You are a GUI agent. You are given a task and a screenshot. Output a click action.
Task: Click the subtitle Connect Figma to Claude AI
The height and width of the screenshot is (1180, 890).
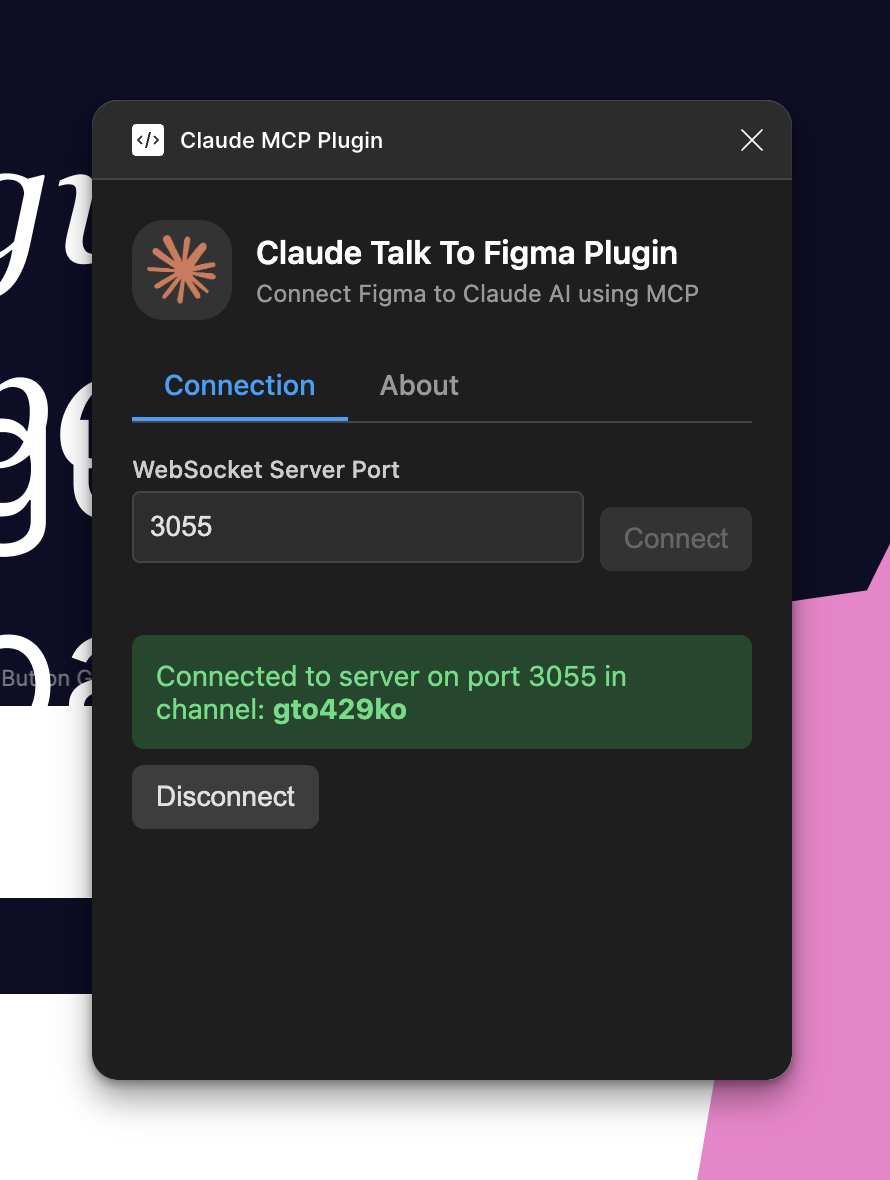coord(477,294)
